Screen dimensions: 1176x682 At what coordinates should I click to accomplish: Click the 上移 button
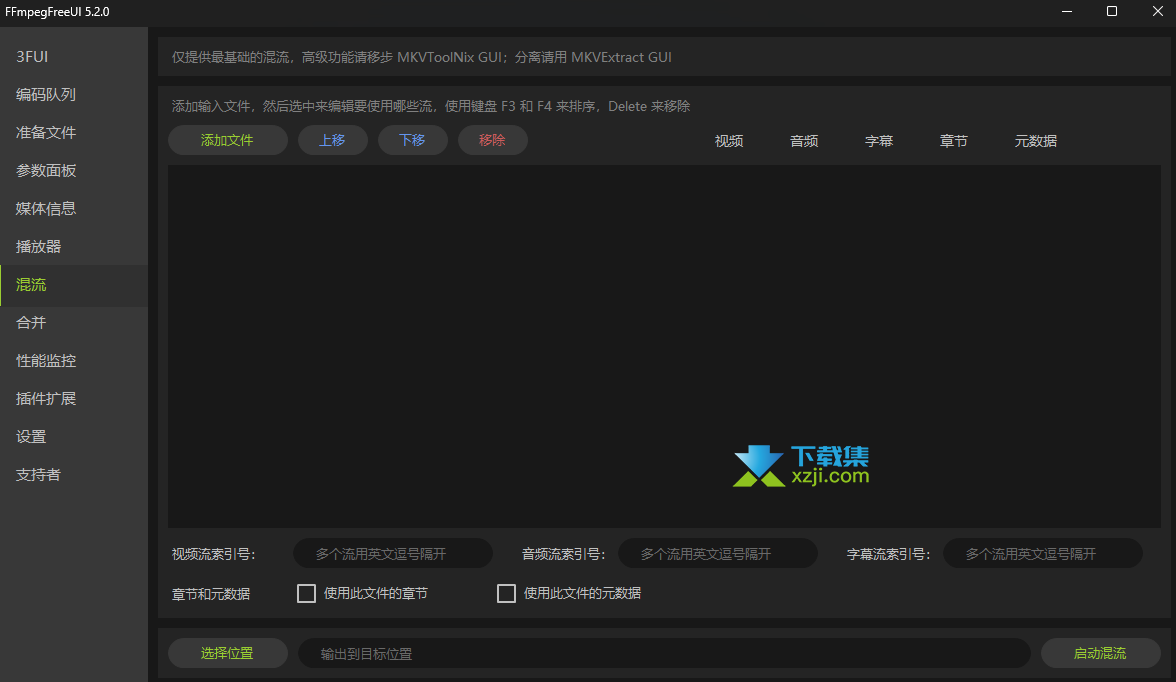pos(332,140)
